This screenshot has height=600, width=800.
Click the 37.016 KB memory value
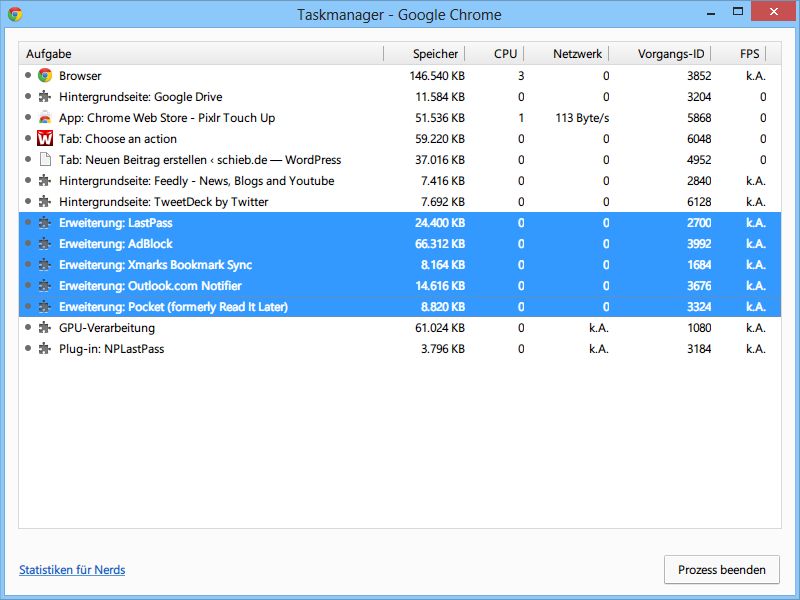pyautogui.click(x=440, y=159)
